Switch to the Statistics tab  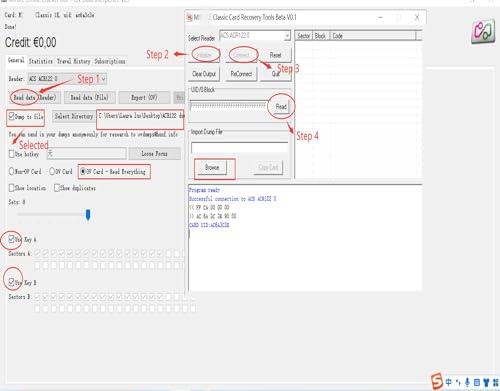pyautogui.click(x=41, y=61)
